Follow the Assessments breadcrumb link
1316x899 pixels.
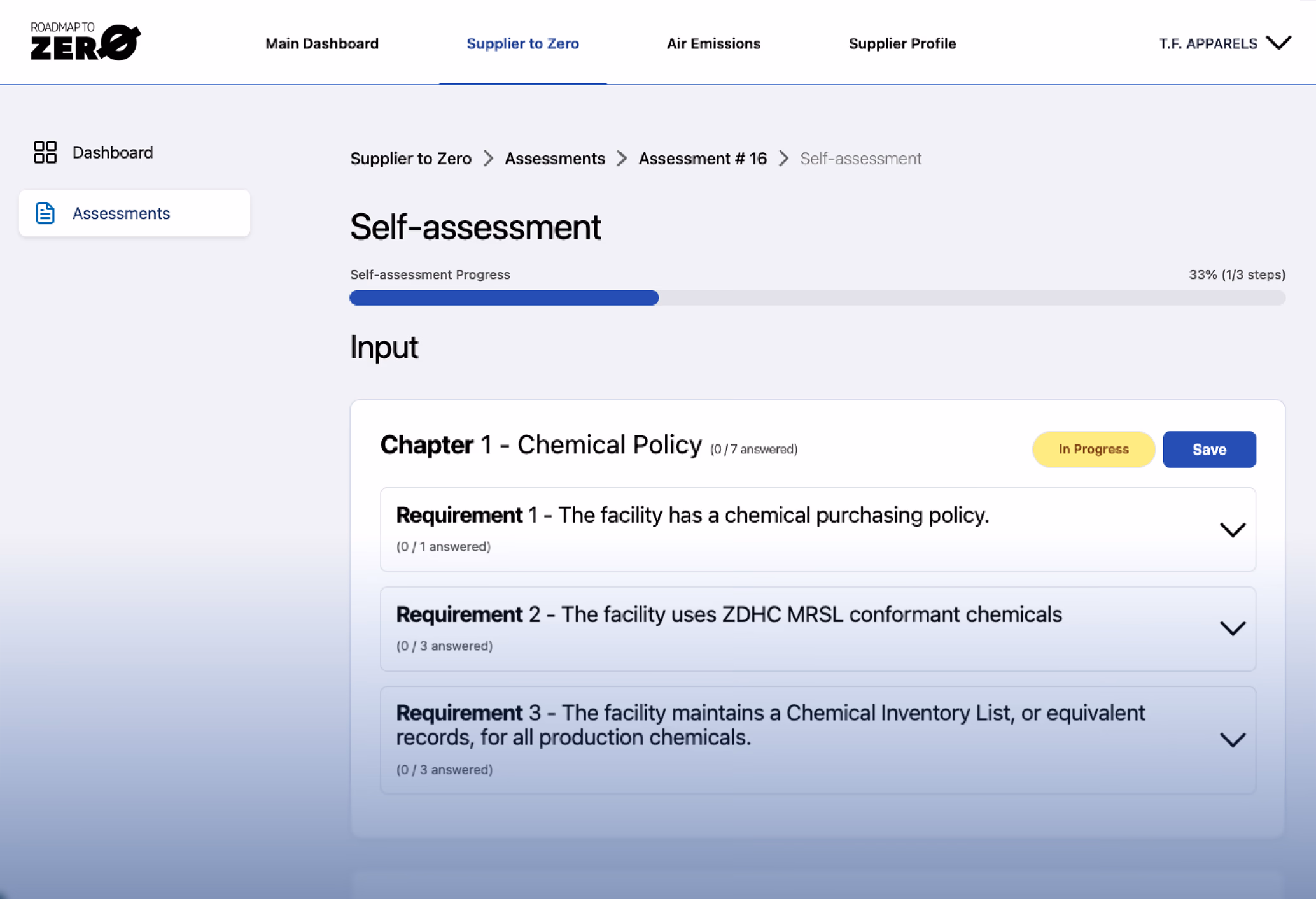(x=555, y=159)
